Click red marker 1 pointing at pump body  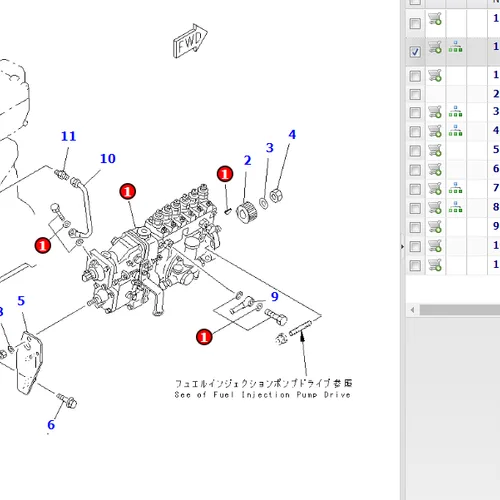coord(128,192)
